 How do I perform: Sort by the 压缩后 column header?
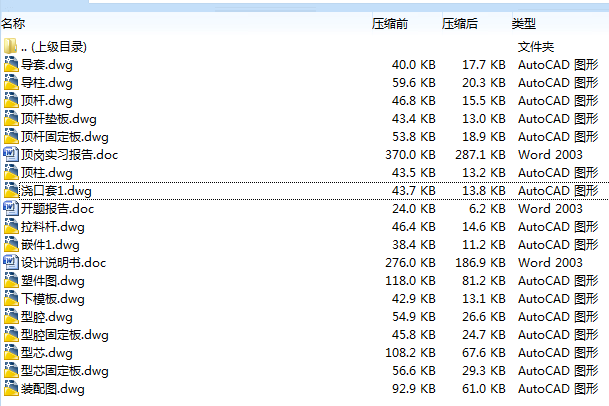459,24
